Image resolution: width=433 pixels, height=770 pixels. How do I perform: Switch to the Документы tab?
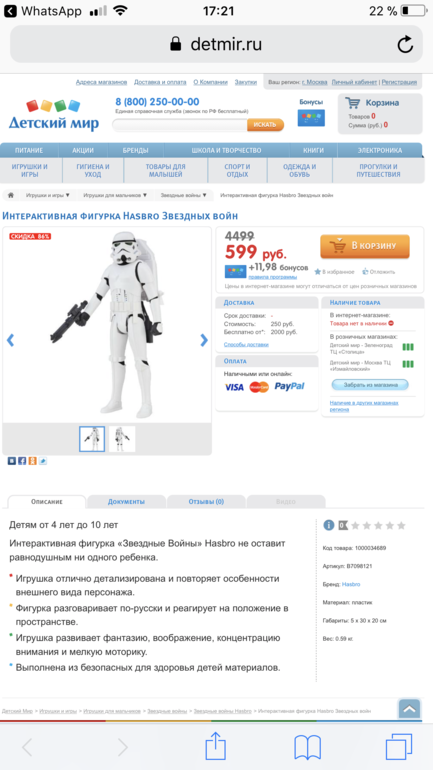(126, 501)
